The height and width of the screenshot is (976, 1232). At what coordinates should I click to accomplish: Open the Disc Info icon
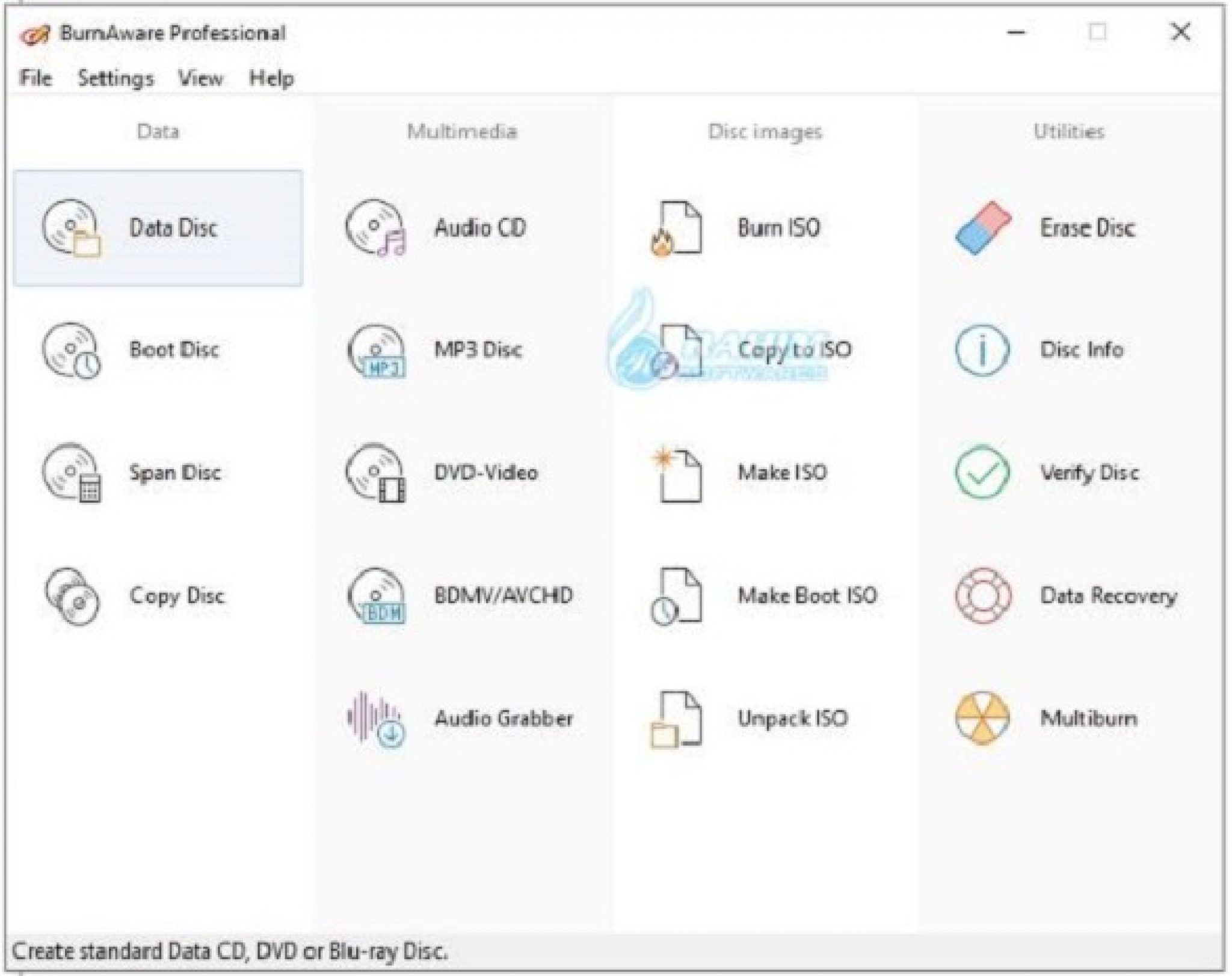[982, 350]
